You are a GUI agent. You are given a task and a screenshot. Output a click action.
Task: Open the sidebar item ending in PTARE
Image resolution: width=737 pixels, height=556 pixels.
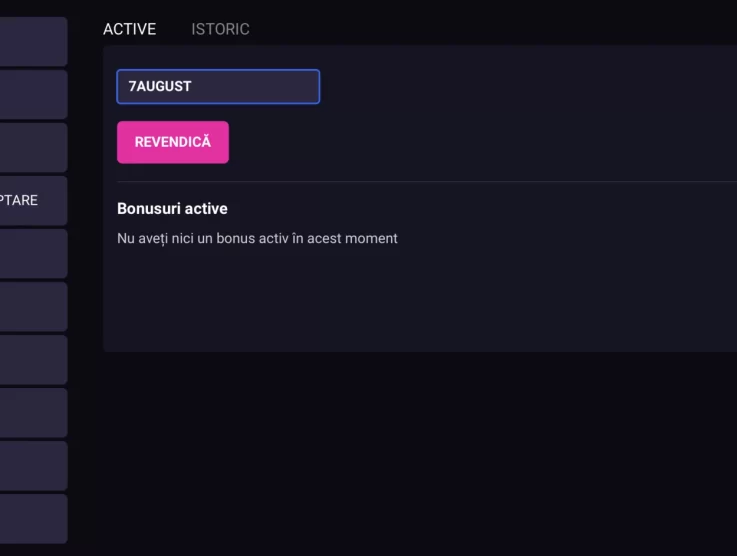click(33, 201)
